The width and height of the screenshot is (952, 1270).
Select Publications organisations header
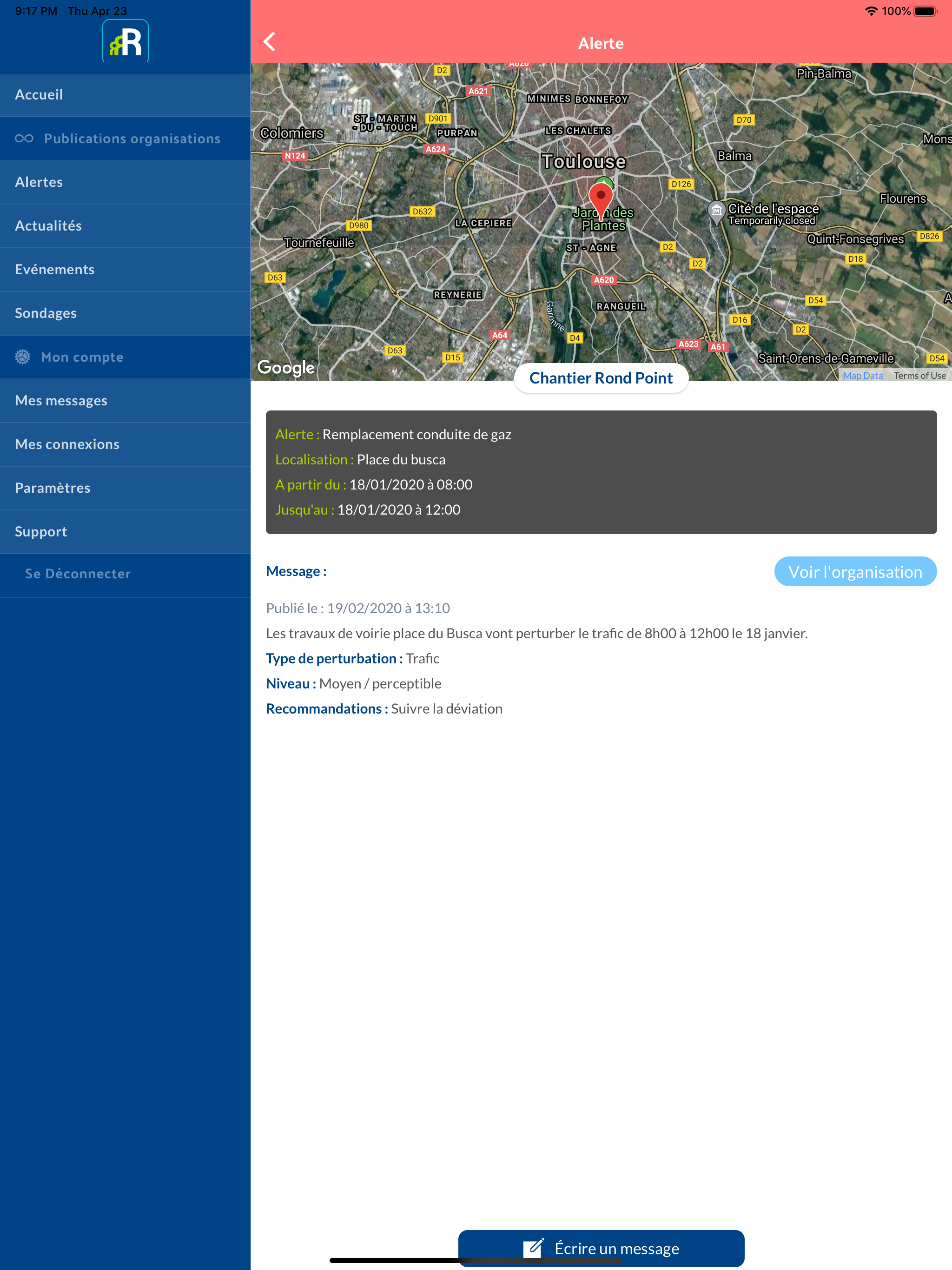pyautogui.click(x=125, y=139)
